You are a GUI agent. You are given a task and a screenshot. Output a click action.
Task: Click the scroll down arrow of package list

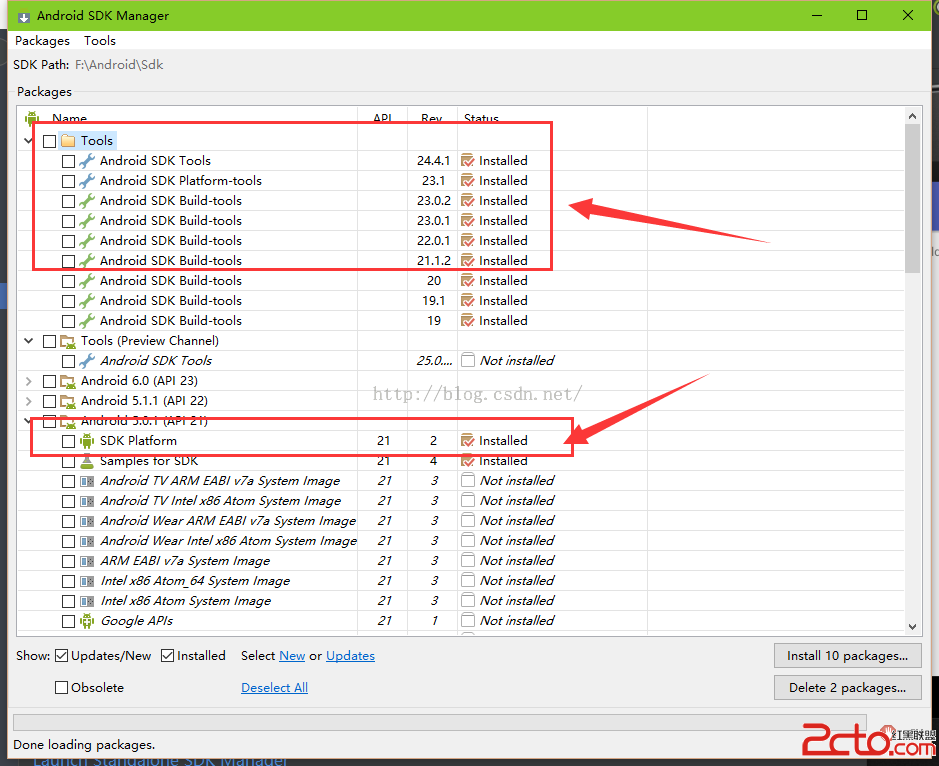coord(912,626)
